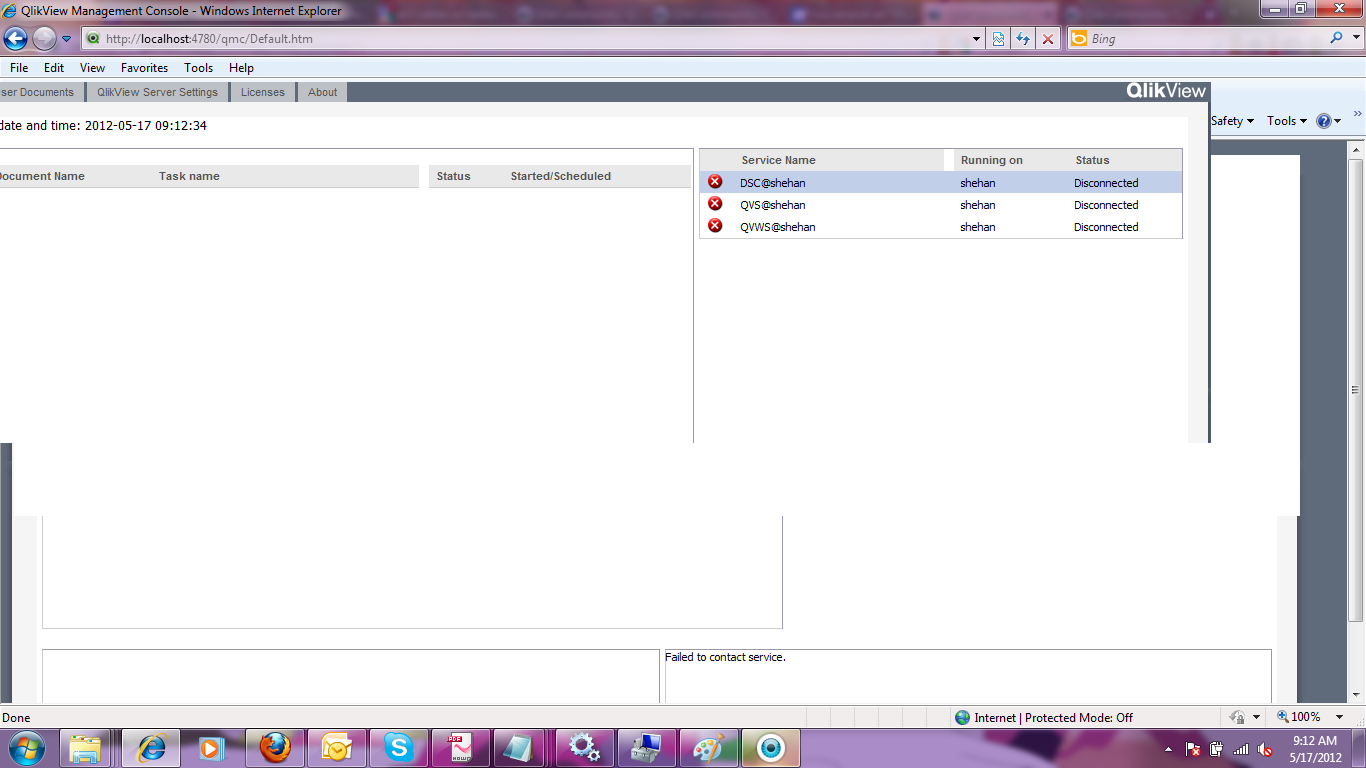Select the QVS@shehan service name
This screenshot has height=768, width=1366.
tap(773, 205)
